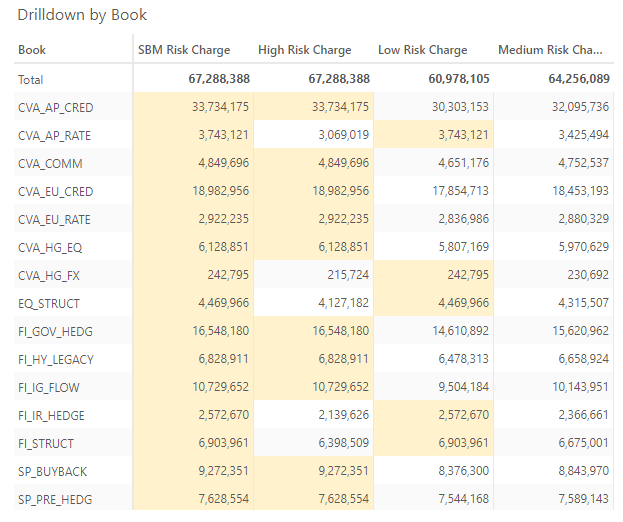
Task: Click FI_IR_HEDGE Medium Risk value 2,366,661
Action: point(583,415)
